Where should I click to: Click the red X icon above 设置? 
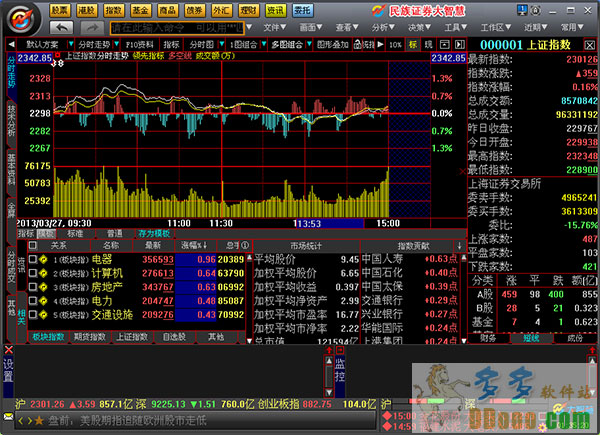point(8,350)
